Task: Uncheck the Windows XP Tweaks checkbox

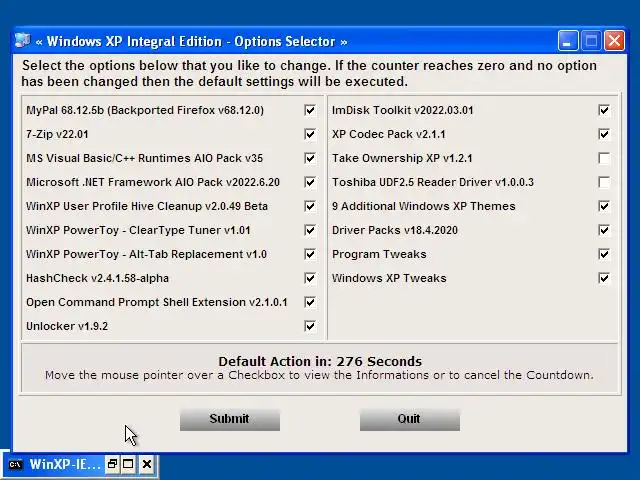Action: pos(604,278)
